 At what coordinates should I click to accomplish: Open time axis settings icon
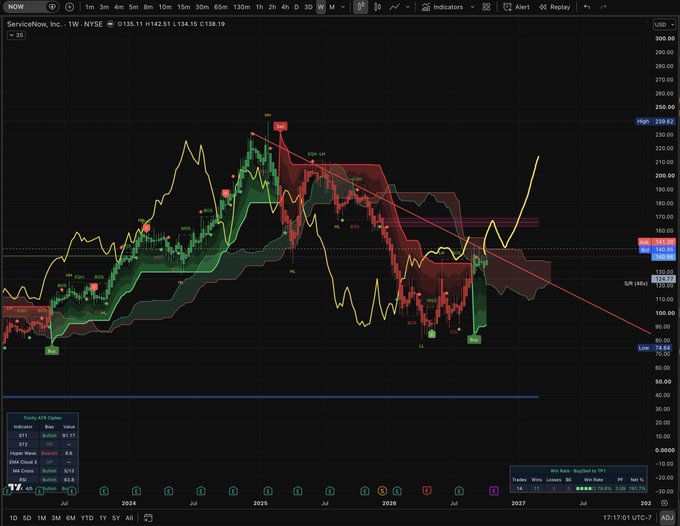(664, 503)
